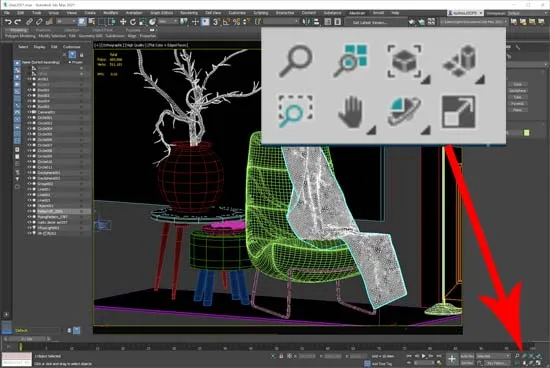Activate the Unlink Selection broken-chain icon
The image size is (550, 368).
pos(39,22)
